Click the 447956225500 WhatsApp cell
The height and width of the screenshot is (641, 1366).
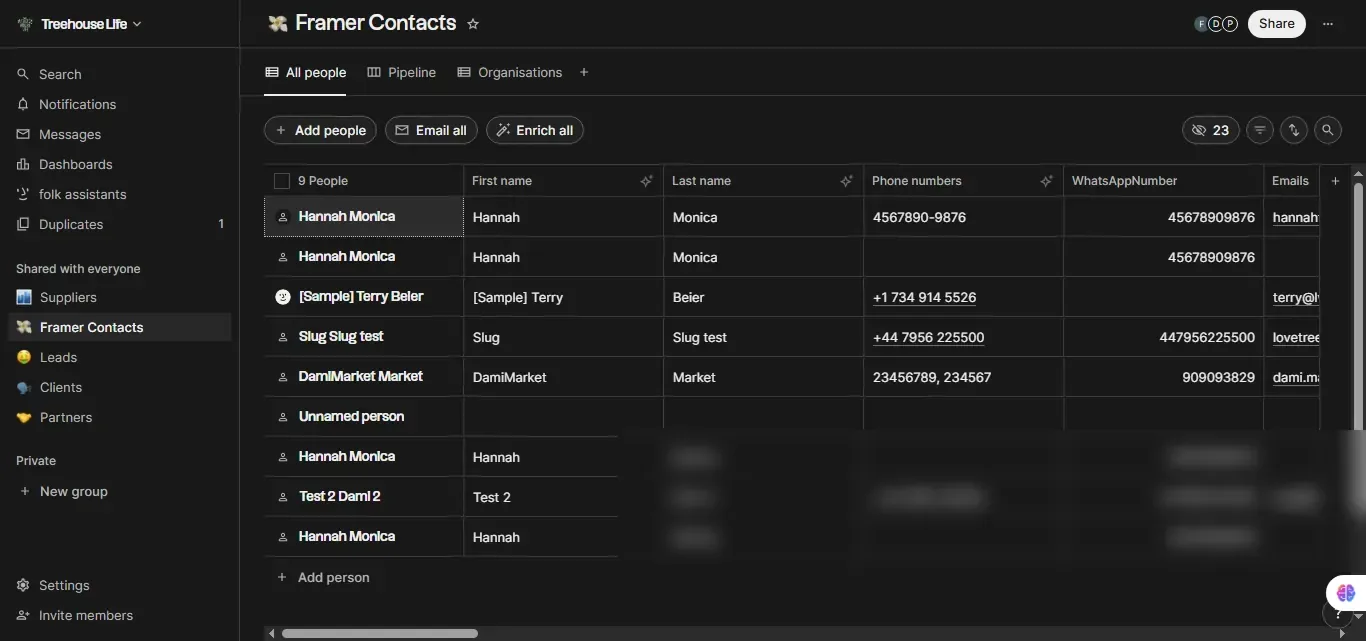click(x=1163, y=337)
